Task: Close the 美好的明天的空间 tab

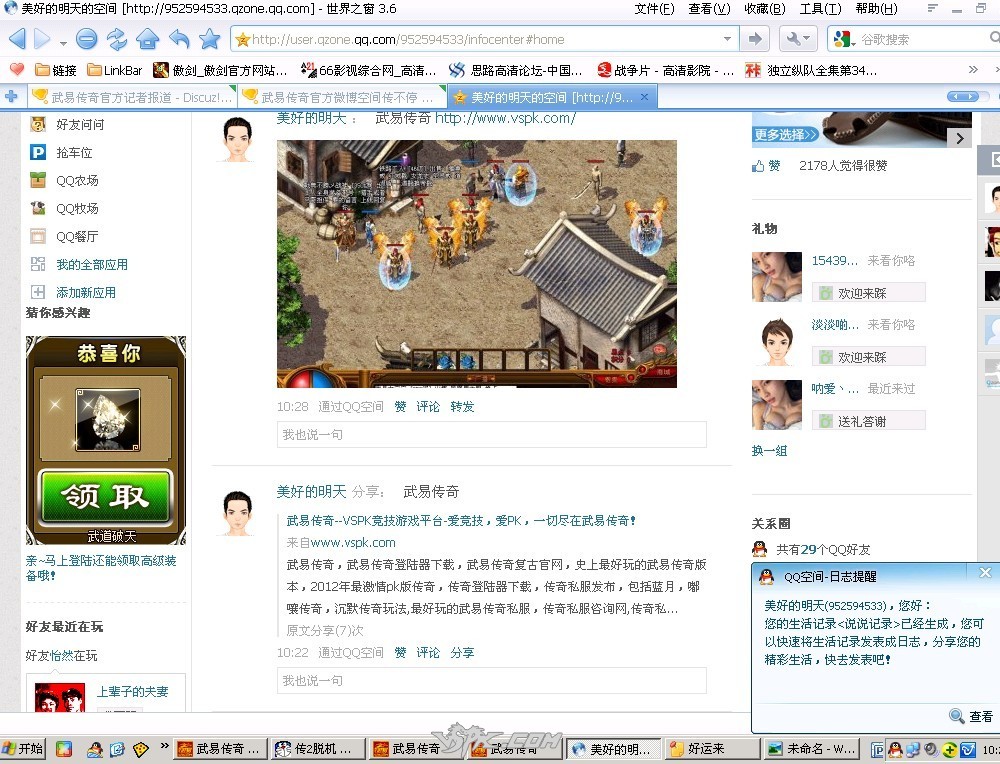Action: tap(644, 97)
